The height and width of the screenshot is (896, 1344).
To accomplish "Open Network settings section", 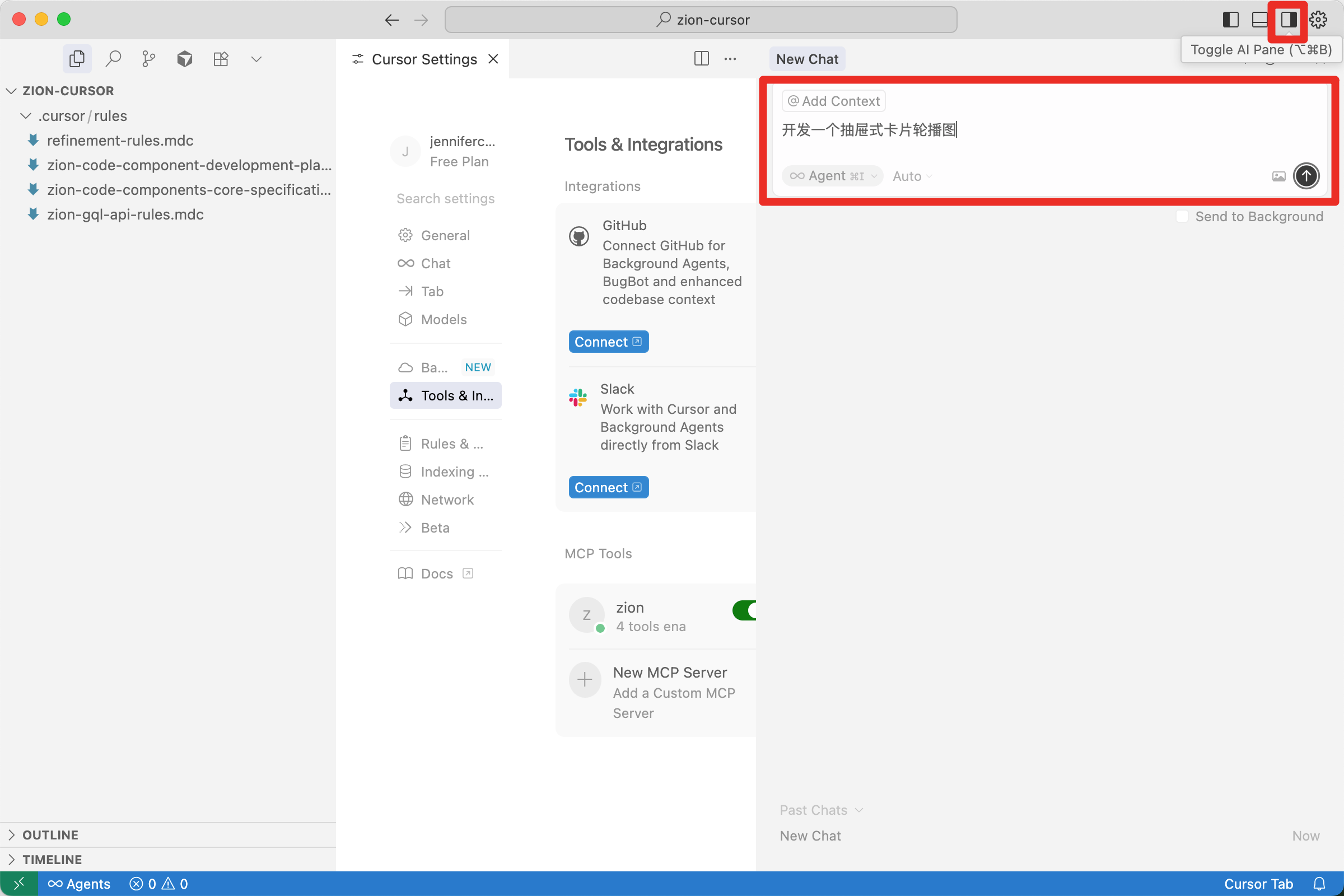I will point(445,500).
